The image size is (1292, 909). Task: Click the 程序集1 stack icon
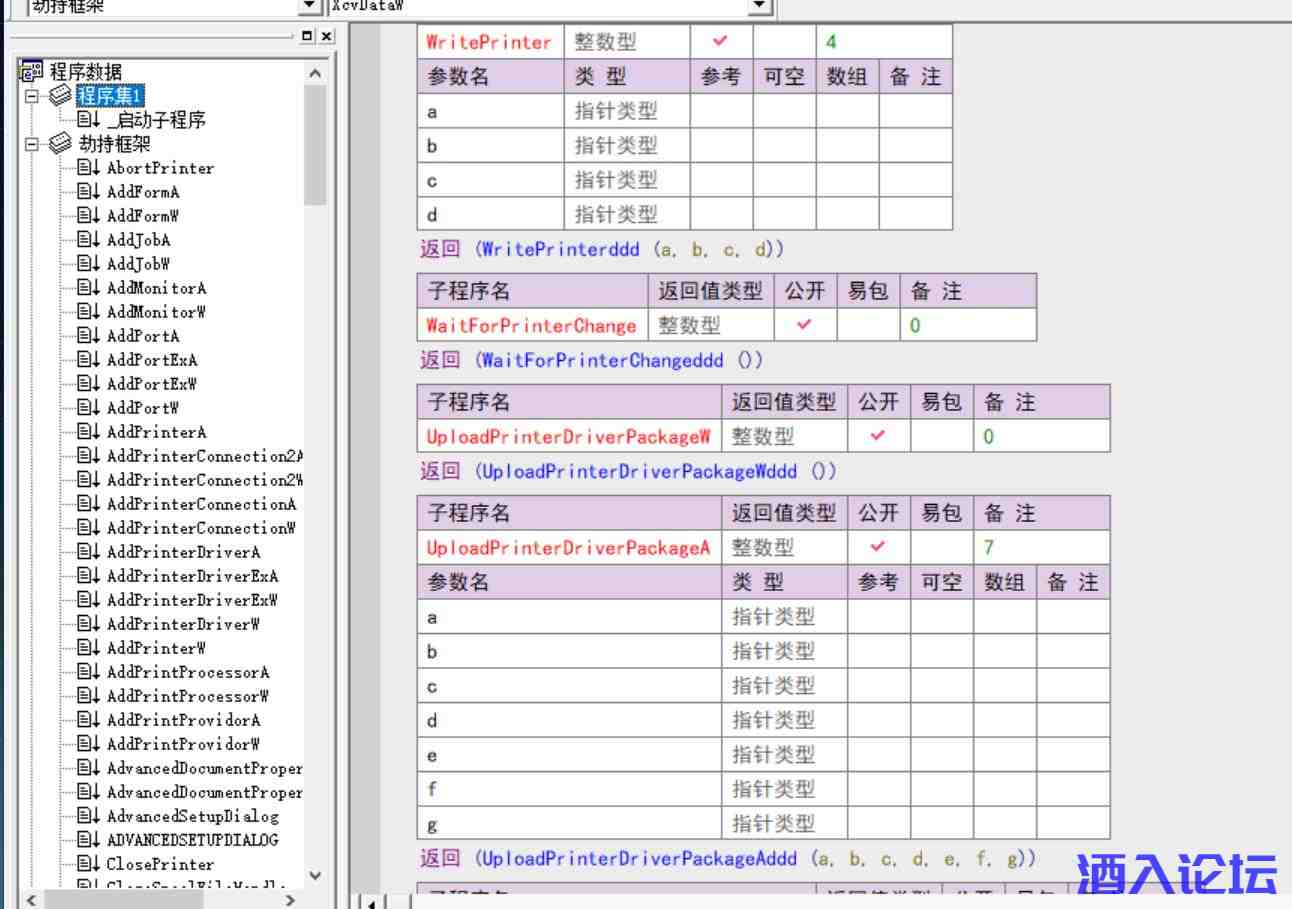tap(61, 96)
